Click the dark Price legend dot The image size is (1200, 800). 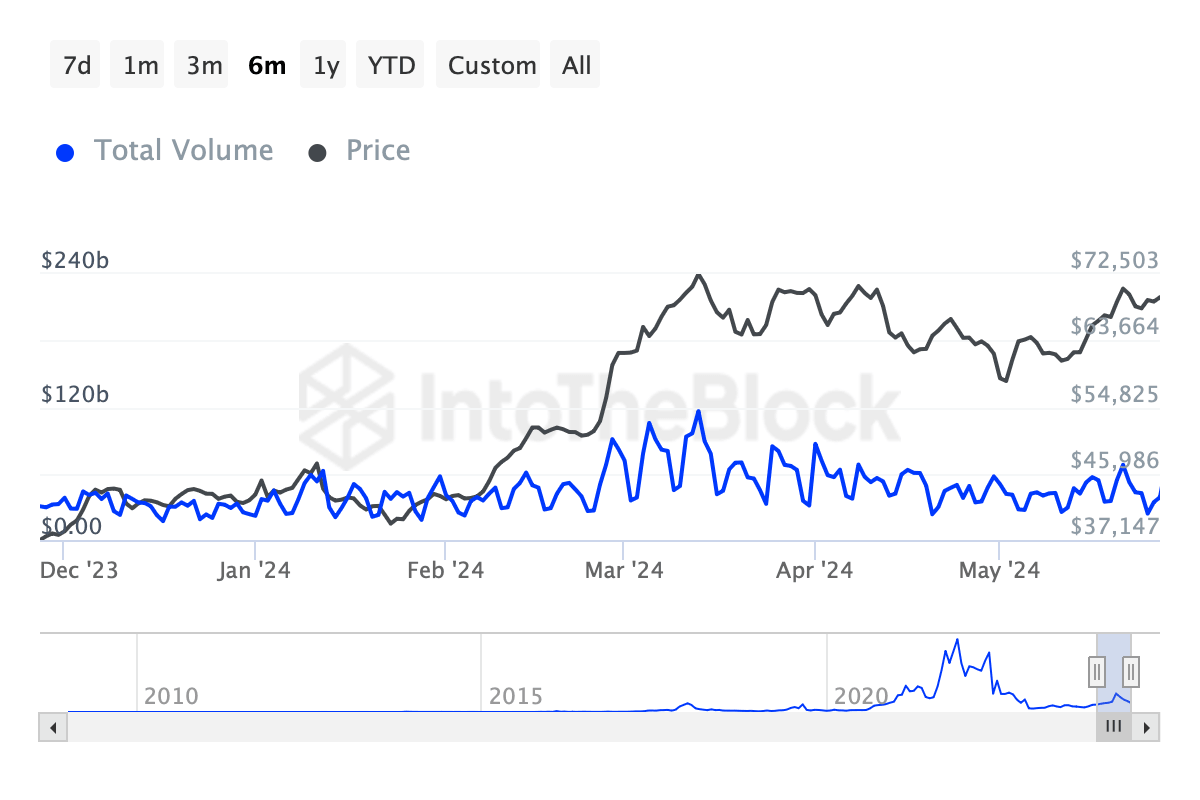coord(318,153)
